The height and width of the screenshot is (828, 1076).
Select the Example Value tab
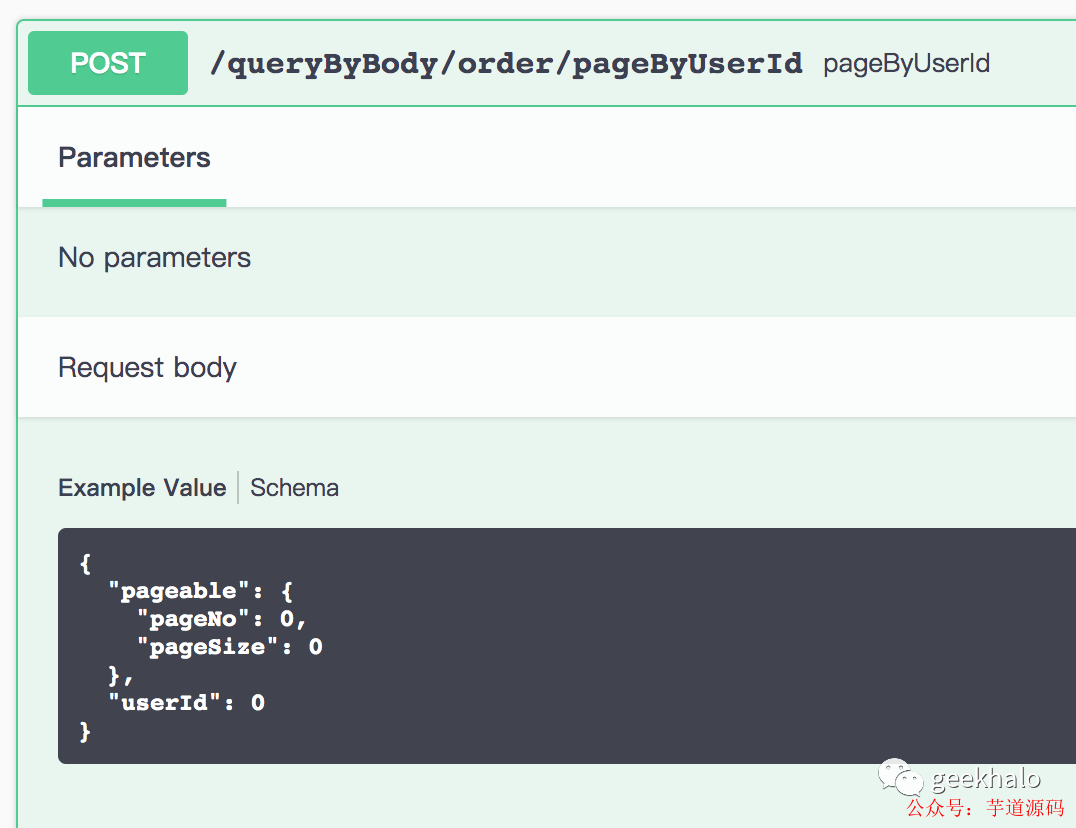[142, 488]
